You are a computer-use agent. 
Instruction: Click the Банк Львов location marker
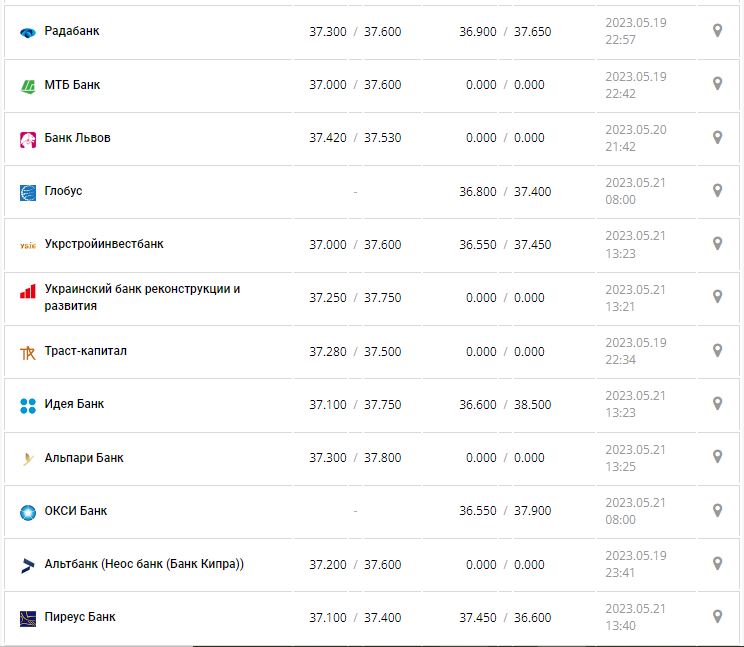coord(717,137)
